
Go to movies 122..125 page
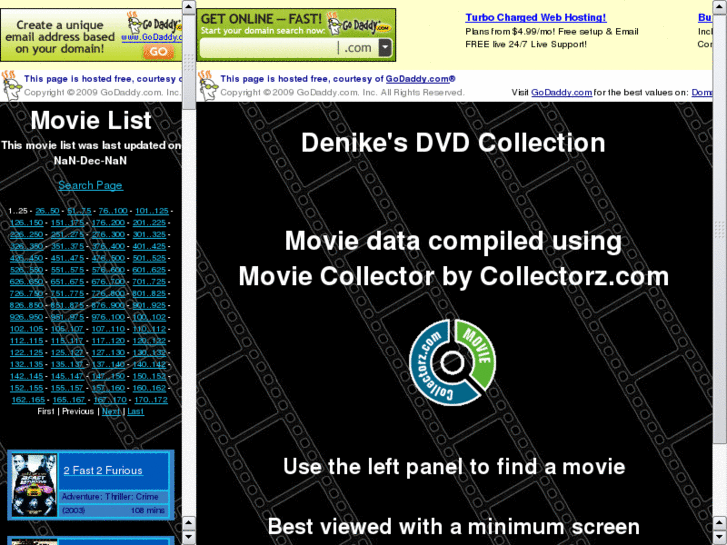[x=26, y=353]
